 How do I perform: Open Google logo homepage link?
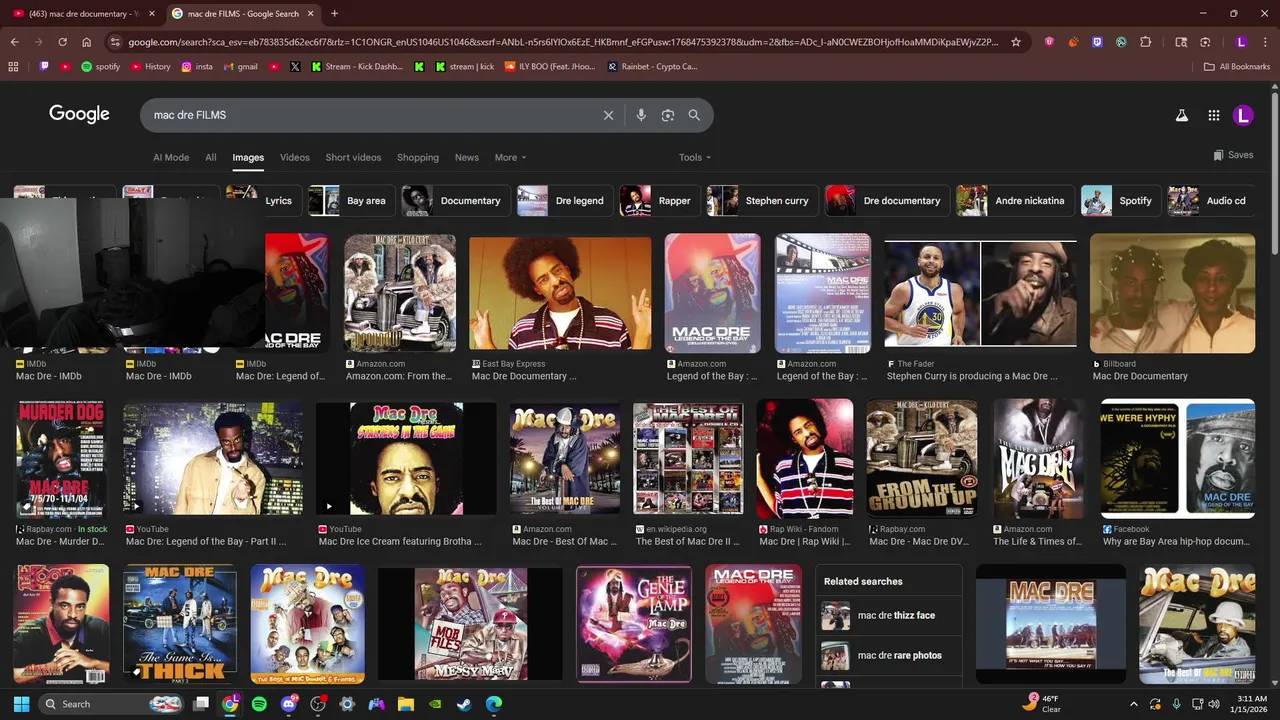point(79,114)
